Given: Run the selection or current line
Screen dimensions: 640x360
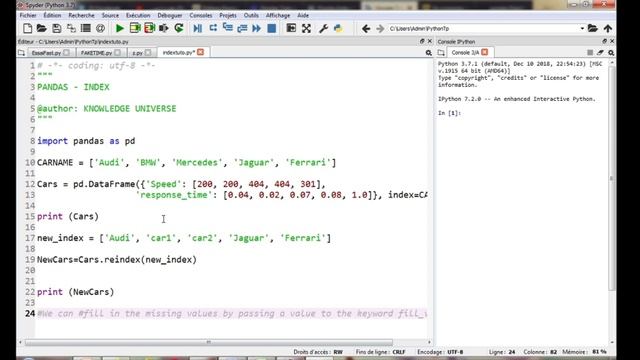Looking at the screenshot, I should (x=164, y=29).
